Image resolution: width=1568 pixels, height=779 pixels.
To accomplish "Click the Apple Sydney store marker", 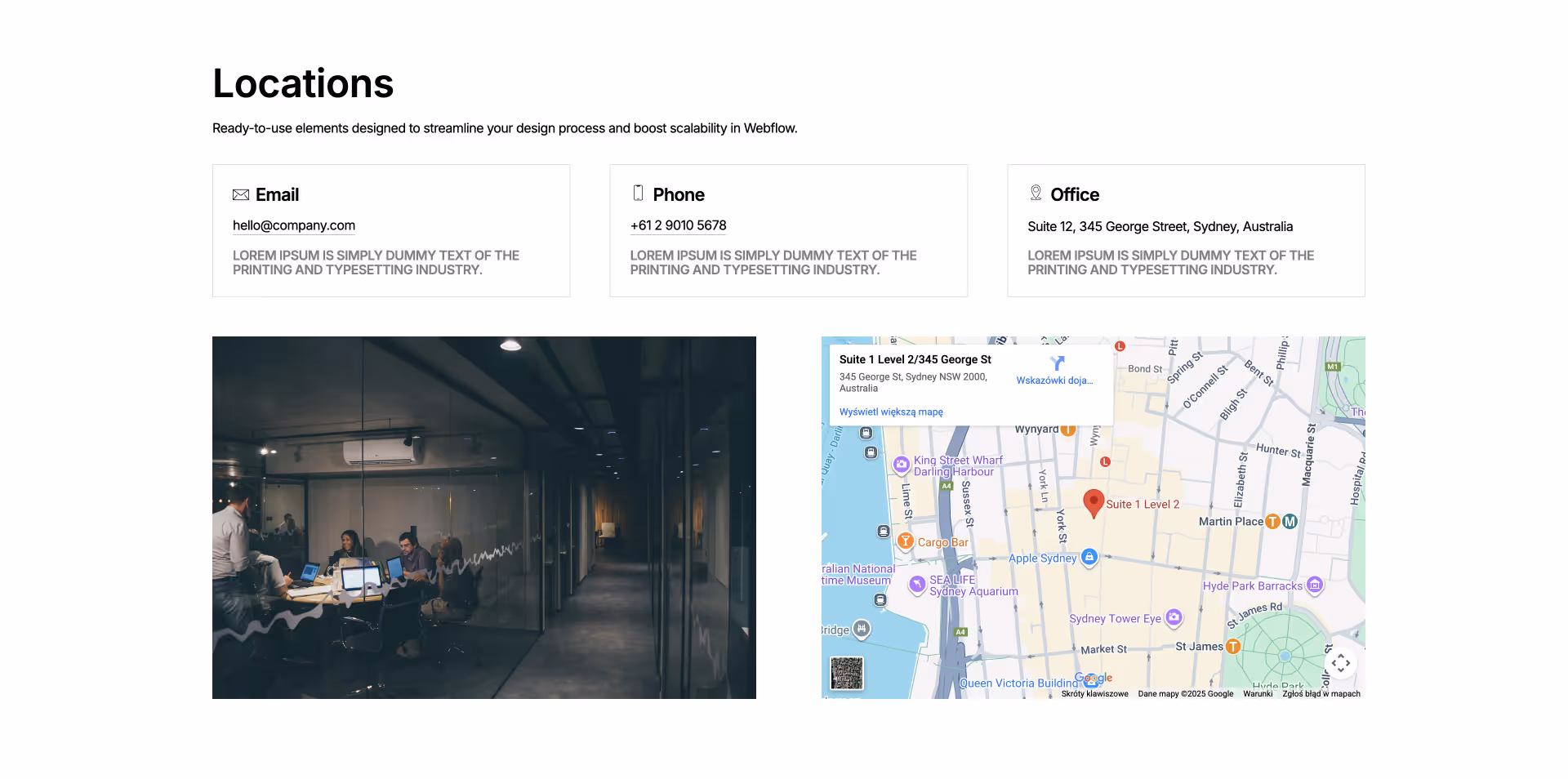I will pos(1090,558).
